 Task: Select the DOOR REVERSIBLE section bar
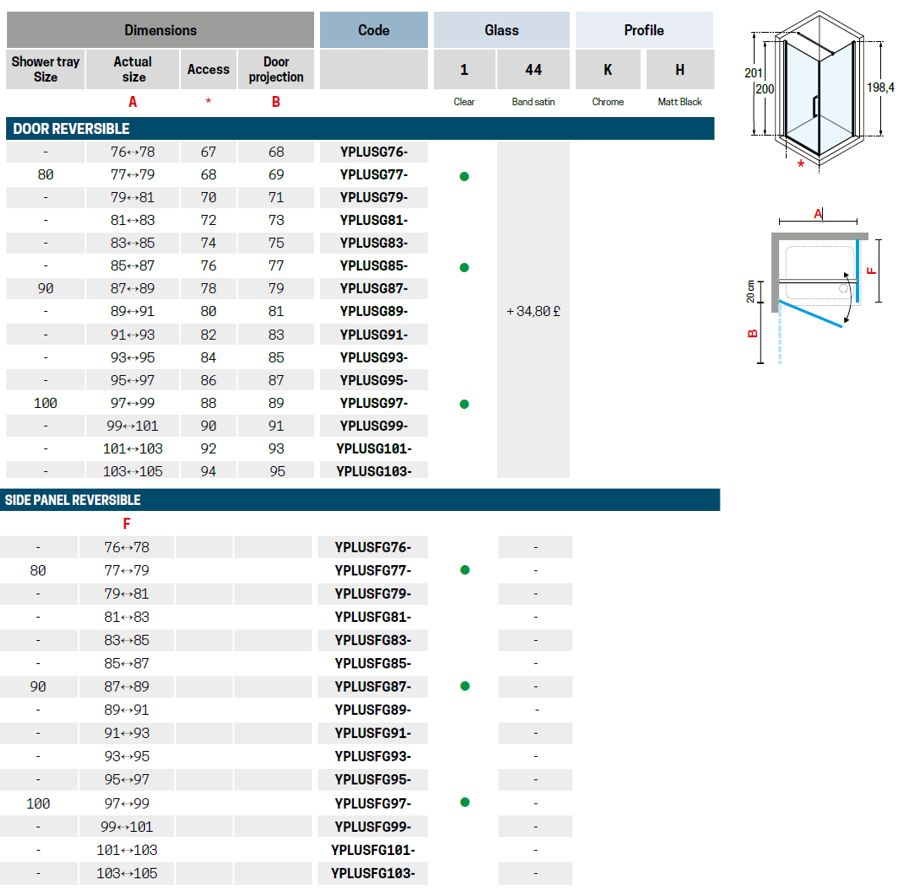[x=360, y=129]
